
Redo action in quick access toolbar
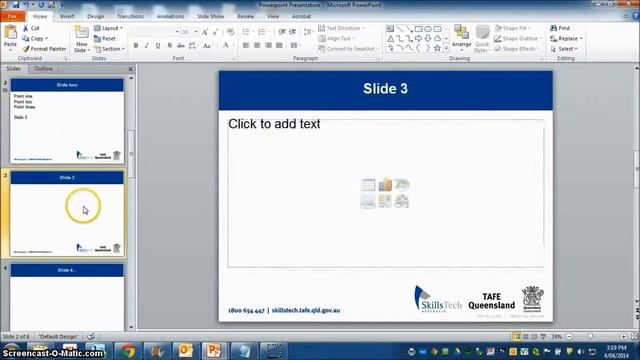point(41,5)
